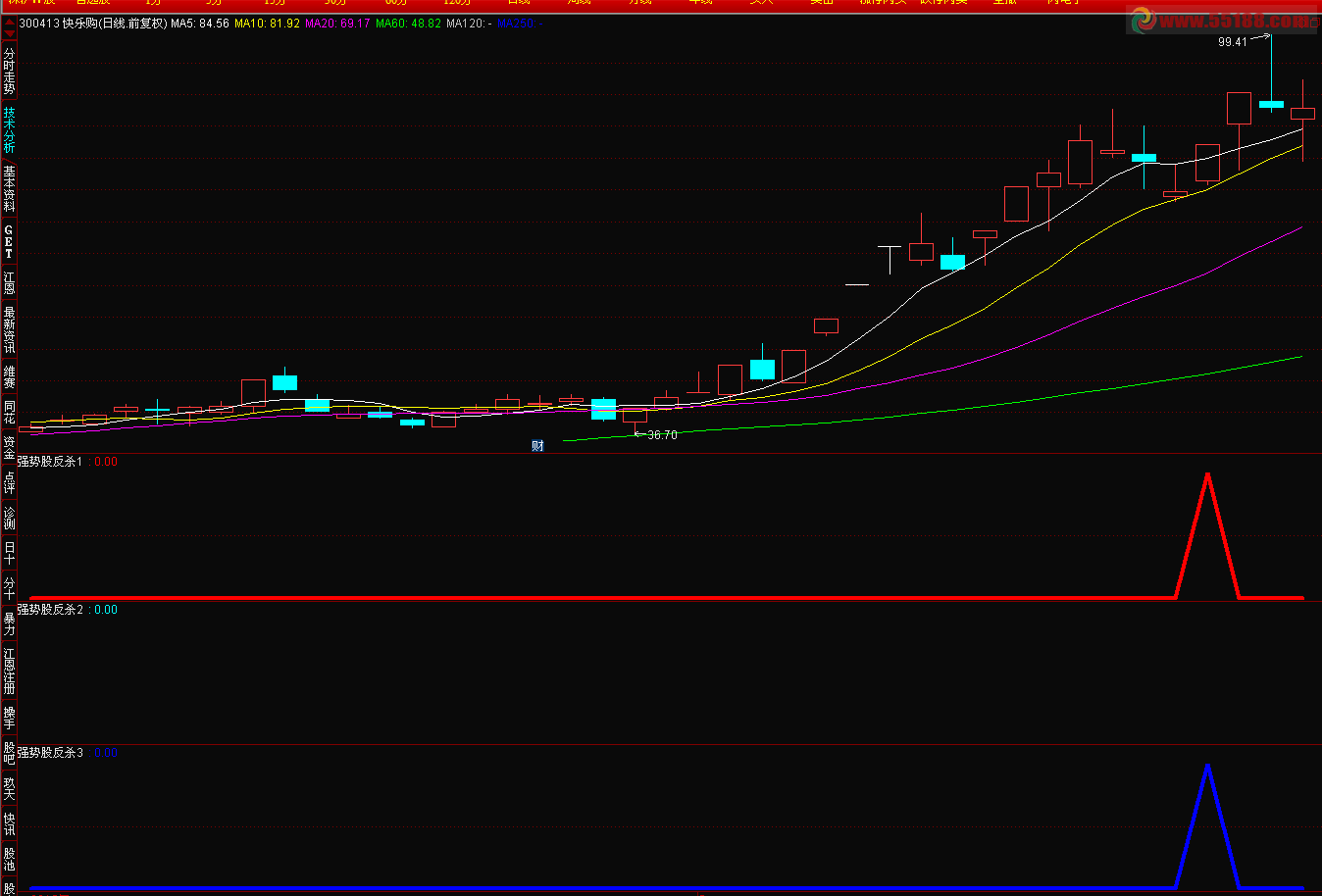Click the MA10: 81.92 indicator label

coord(267,24)
